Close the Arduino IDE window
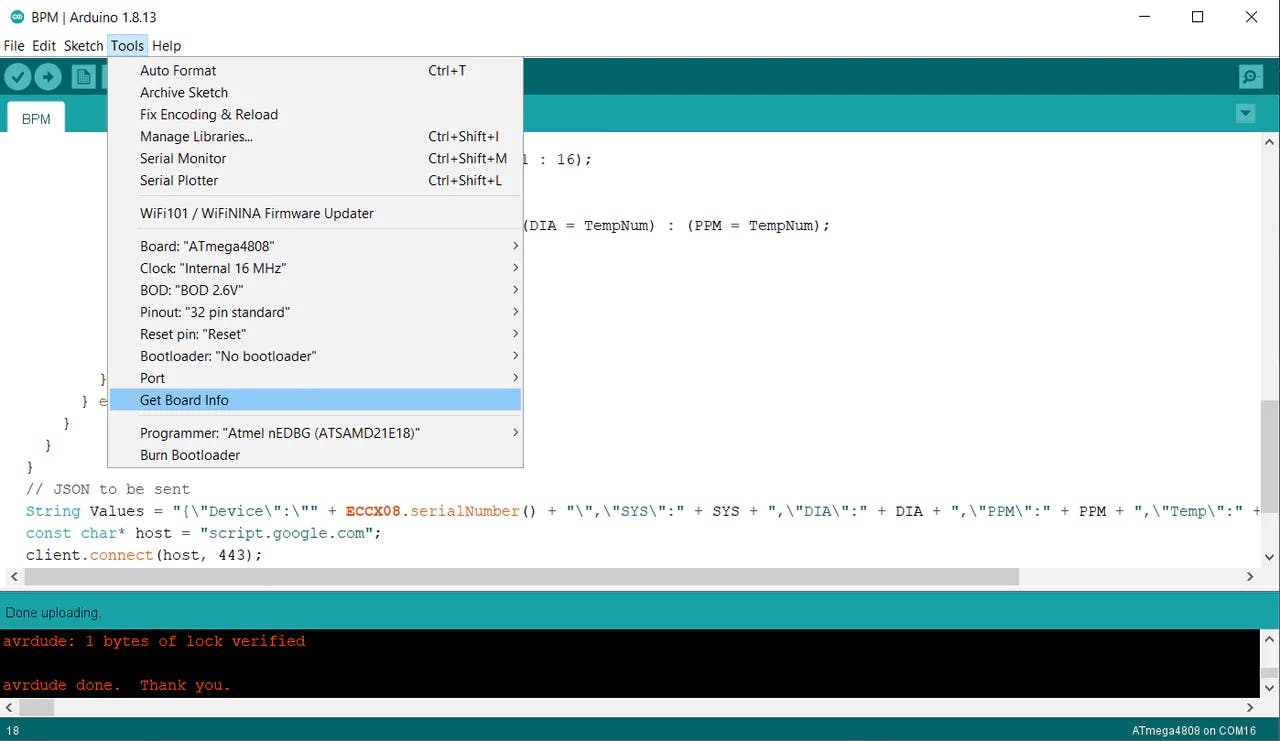Screen dimensions: 1280x741 [1251, 17]
